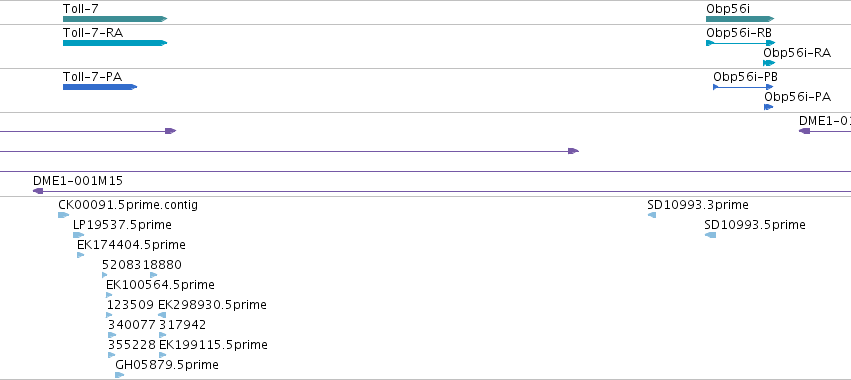Click the LP19537.5prime EST marker
This screenshot has height=380, width=851.
coord(79,235)
